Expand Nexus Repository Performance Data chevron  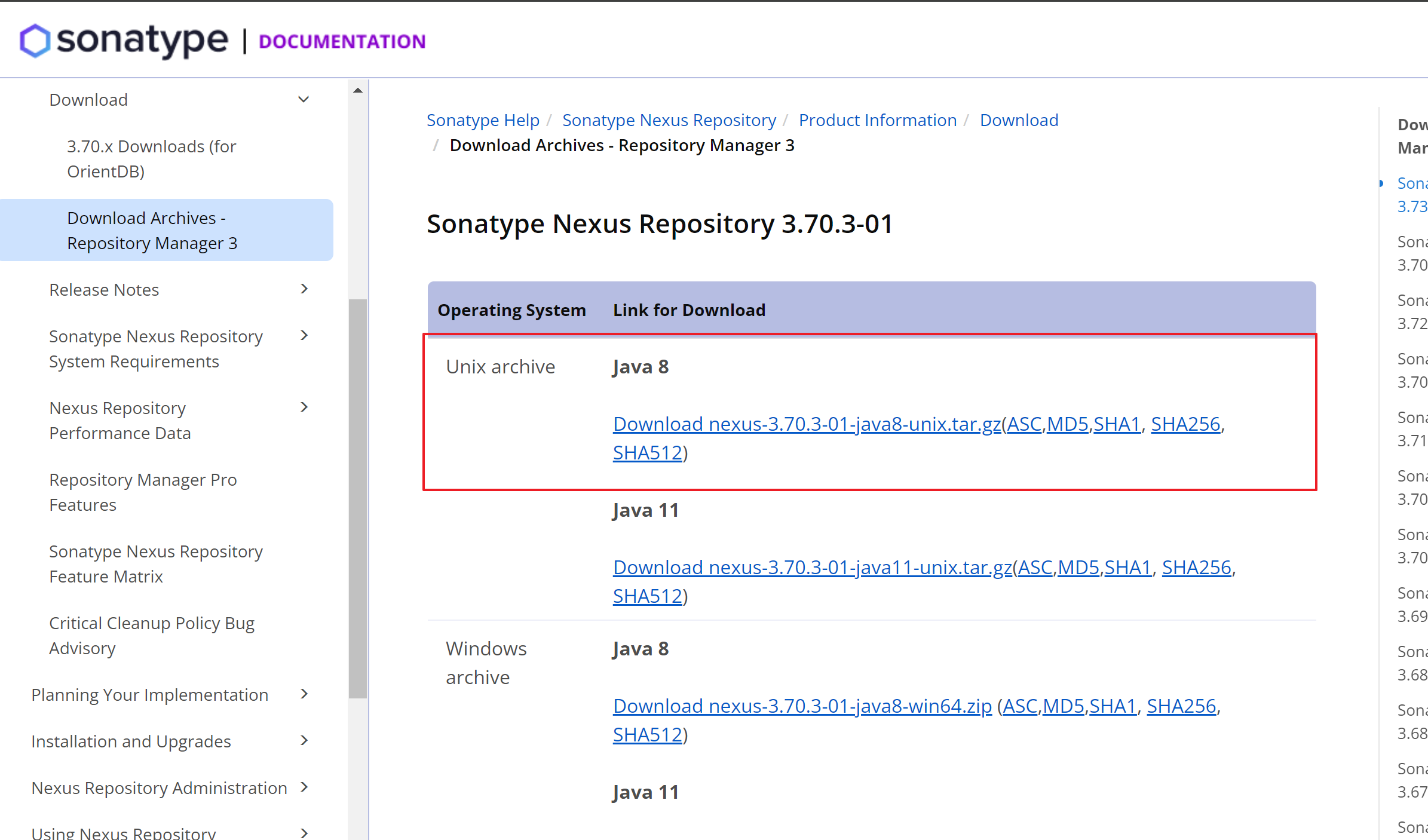[x=304, y=407]
